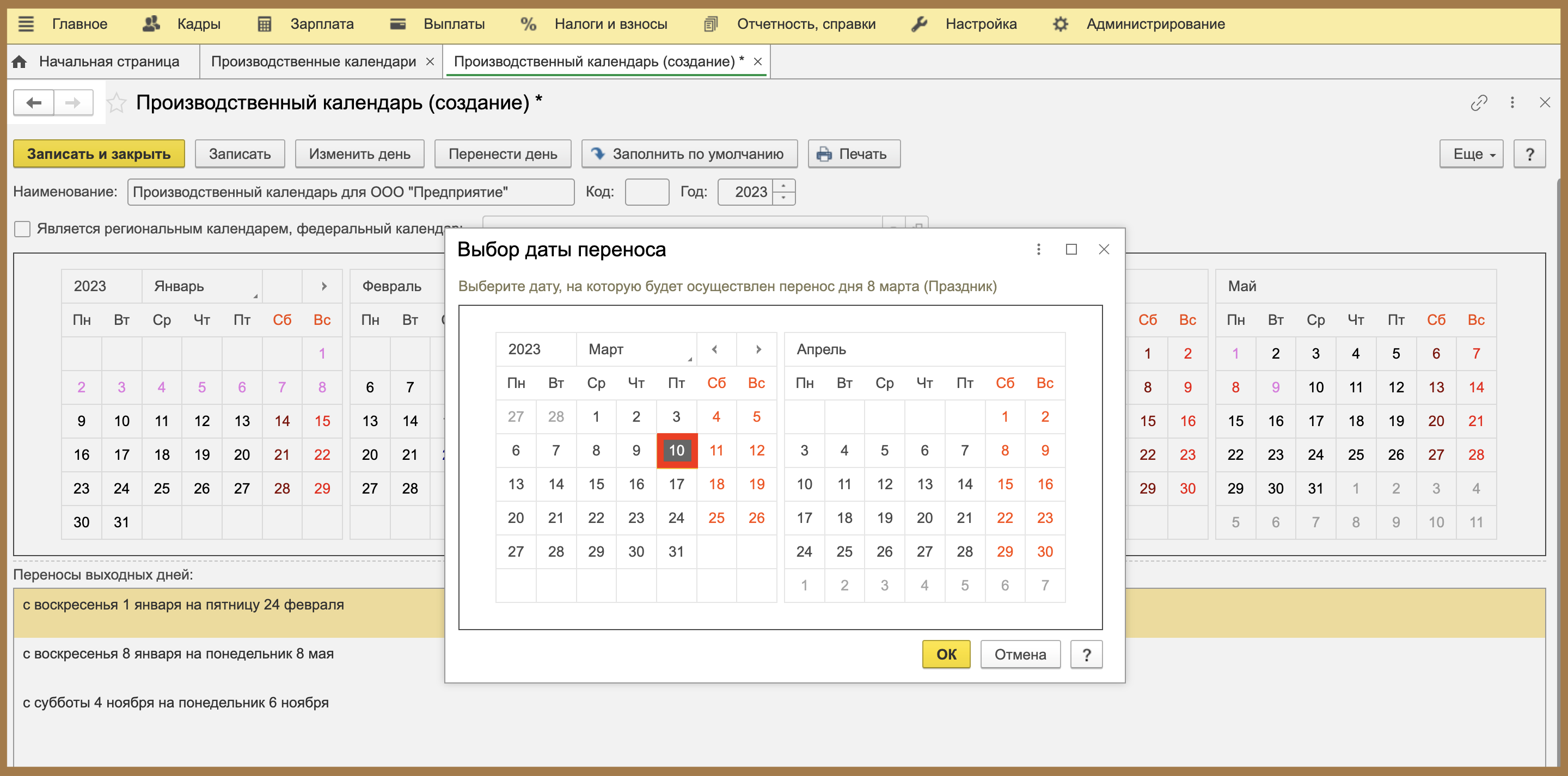Open the Главное menu

click(79, 24)
